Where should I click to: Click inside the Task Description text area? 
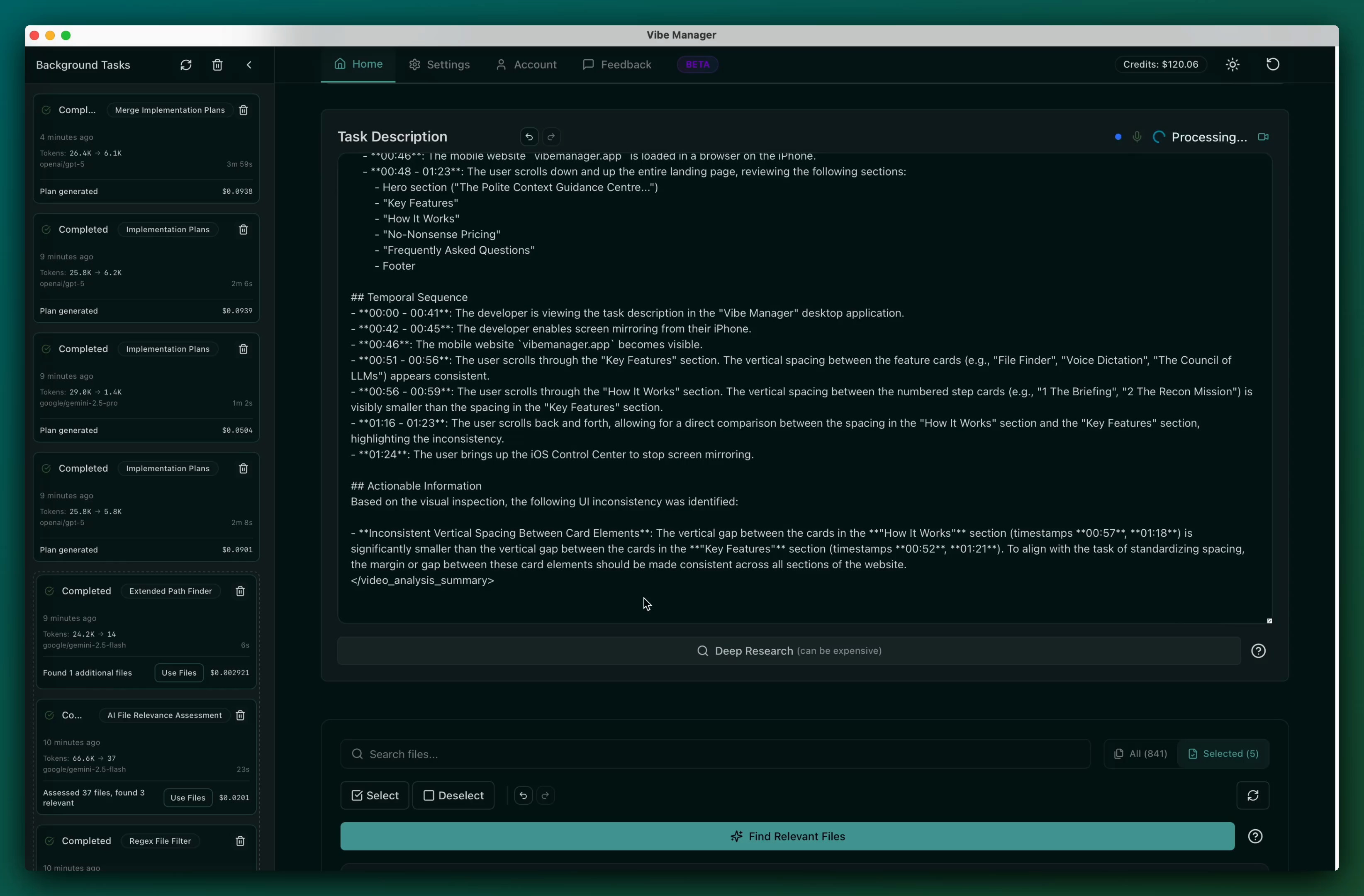(x=805, y=388)
